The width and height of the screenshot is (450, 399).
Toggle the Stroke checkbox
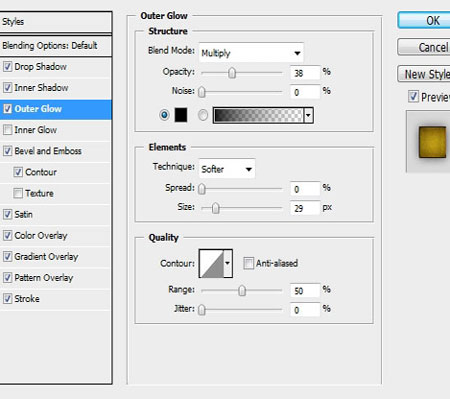[7, 299]
